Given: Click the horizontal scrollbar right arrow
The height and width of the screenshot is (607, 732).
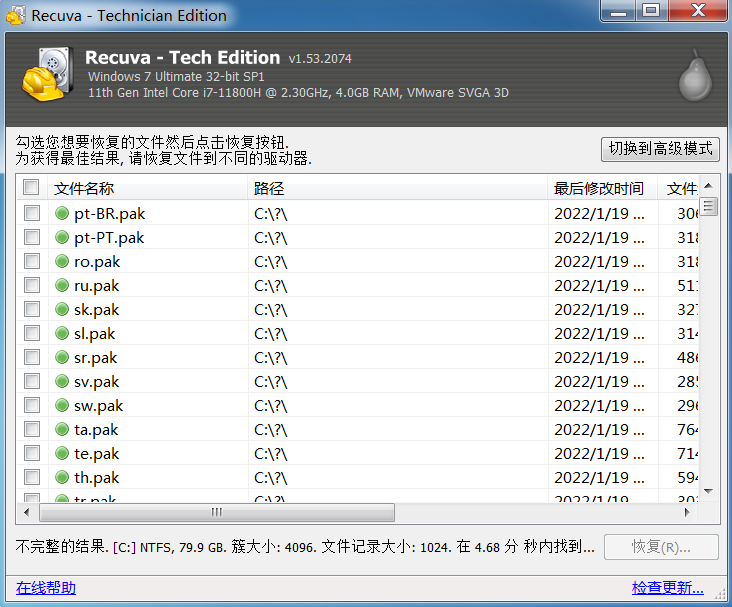Looking at the screenshot, I should [x=687, y=512].
